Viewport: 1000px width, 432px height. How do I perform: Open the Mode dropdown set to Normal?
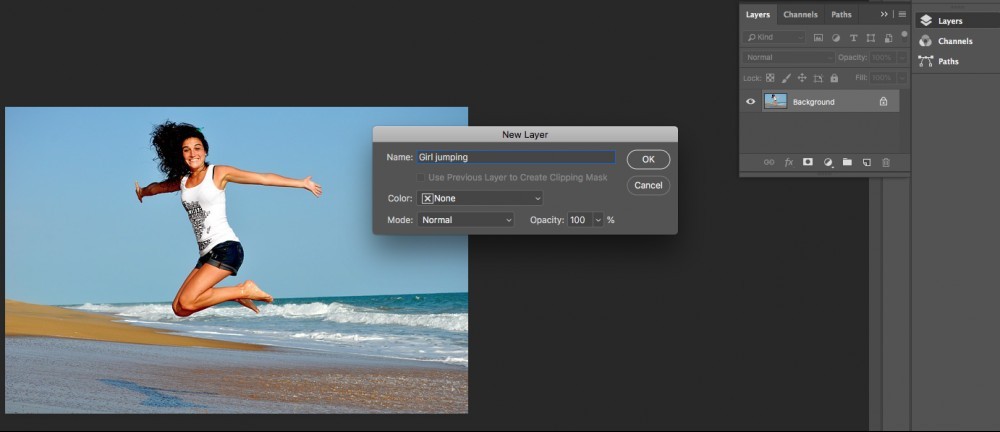pyautogui.click(x=465, y=219)
